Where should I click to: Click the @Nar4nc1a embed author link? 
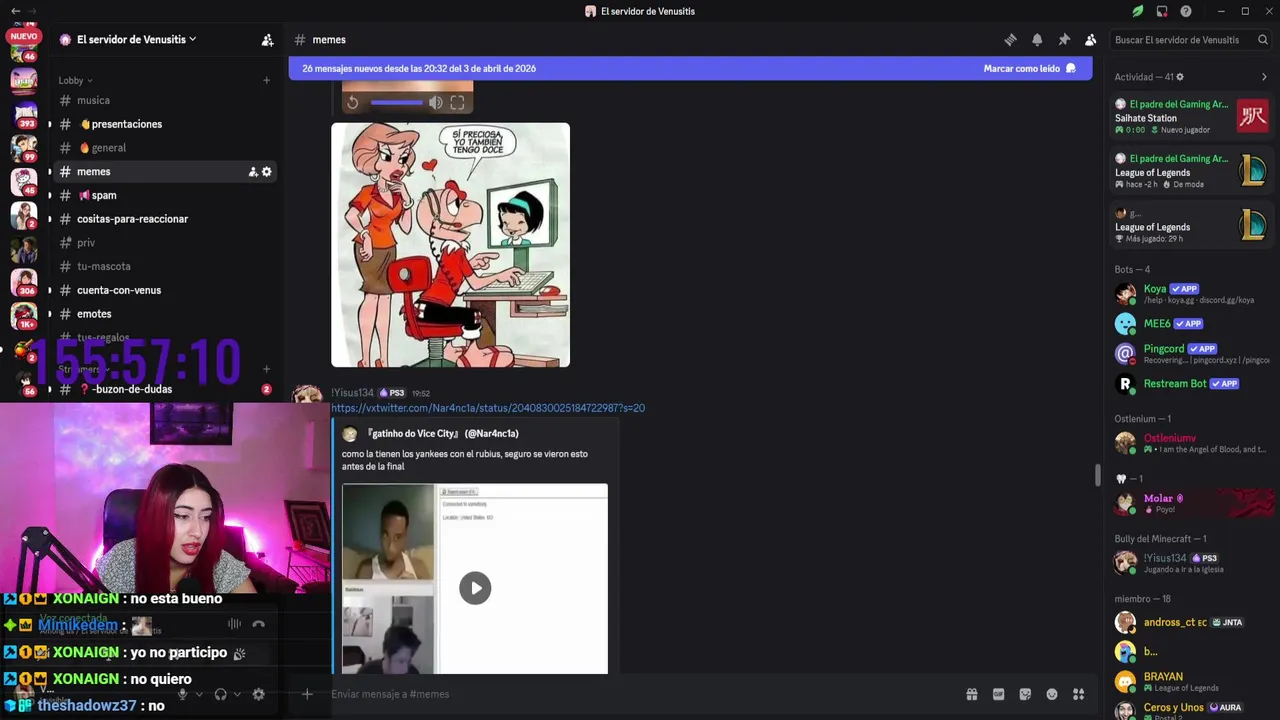[x=443, y=434]
